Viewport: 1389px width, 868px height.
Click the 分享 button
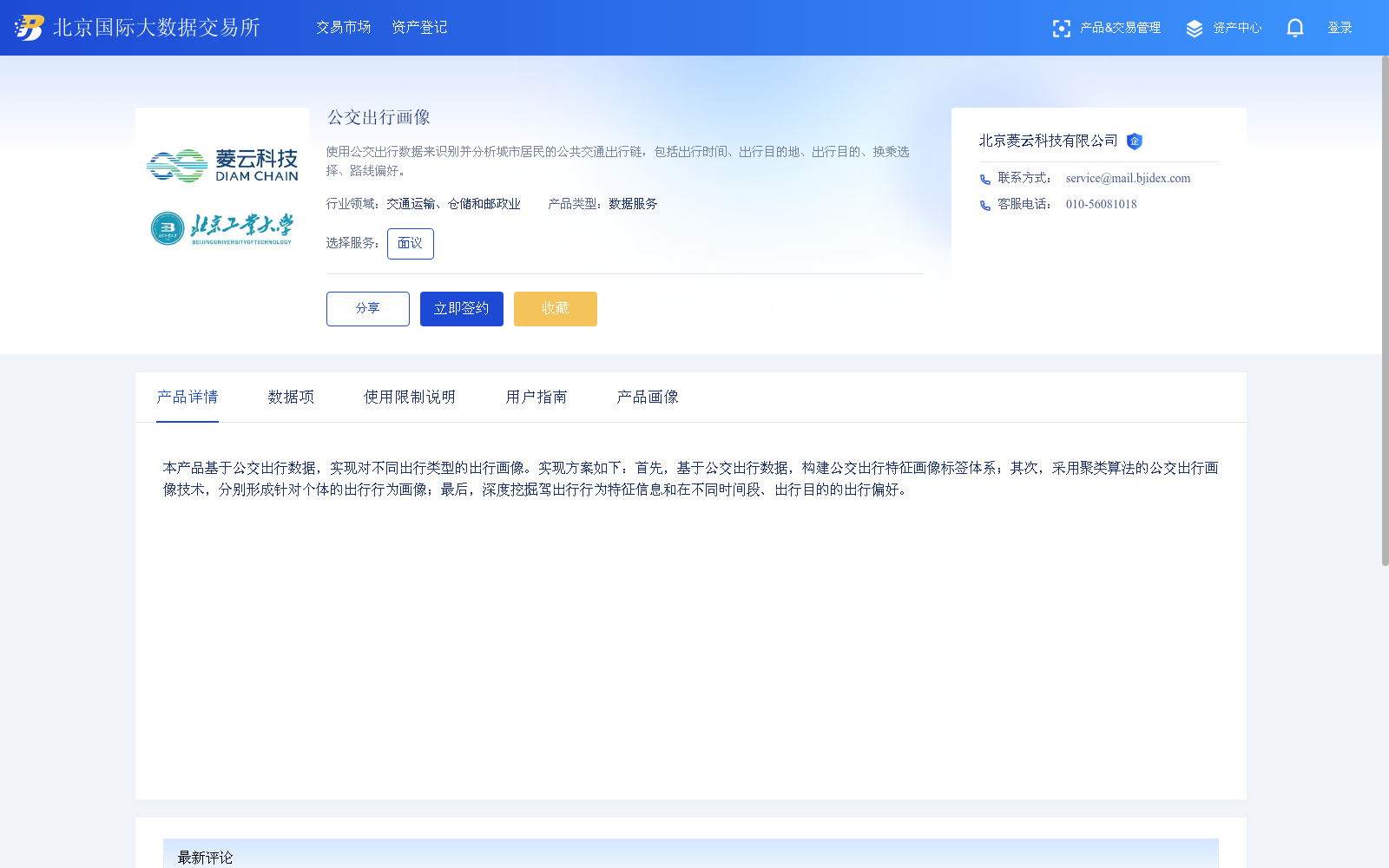coord(368,309)
